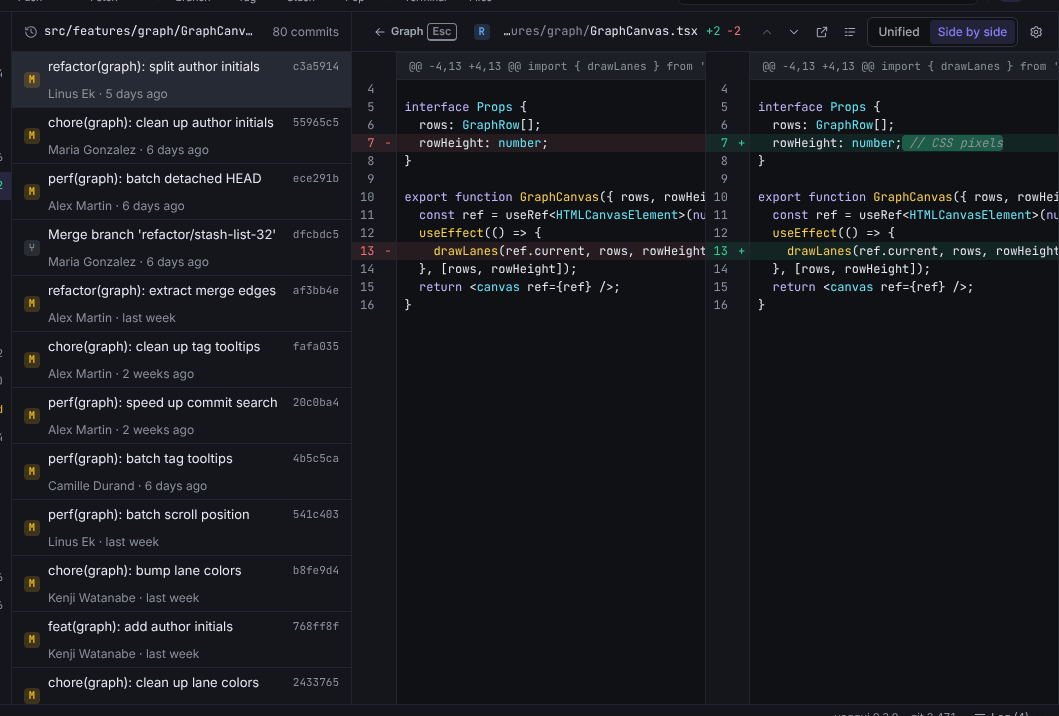Return to Graph view

407,32
